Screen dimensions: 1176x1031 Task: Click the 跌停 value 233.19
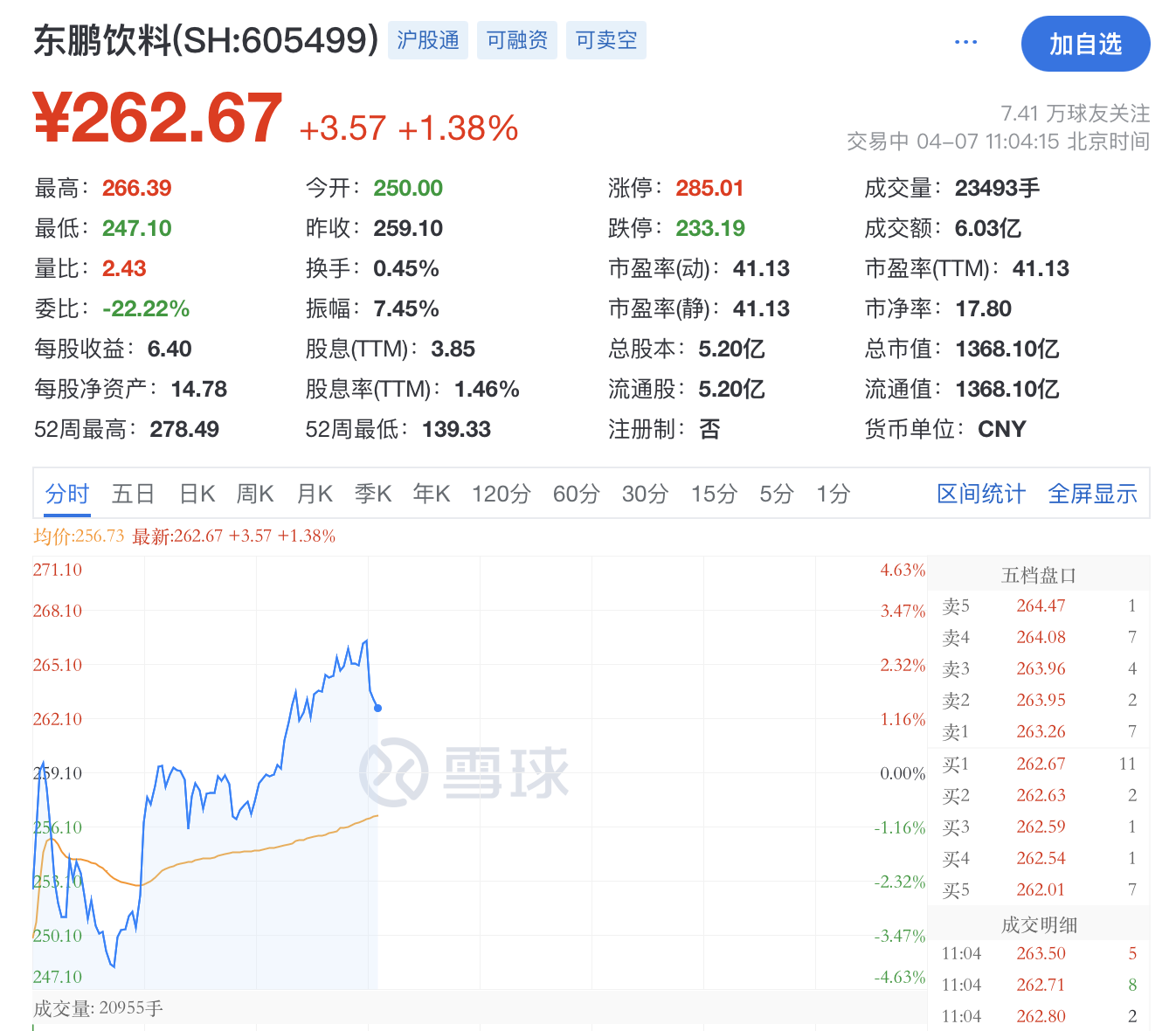[x=710, y=228]
